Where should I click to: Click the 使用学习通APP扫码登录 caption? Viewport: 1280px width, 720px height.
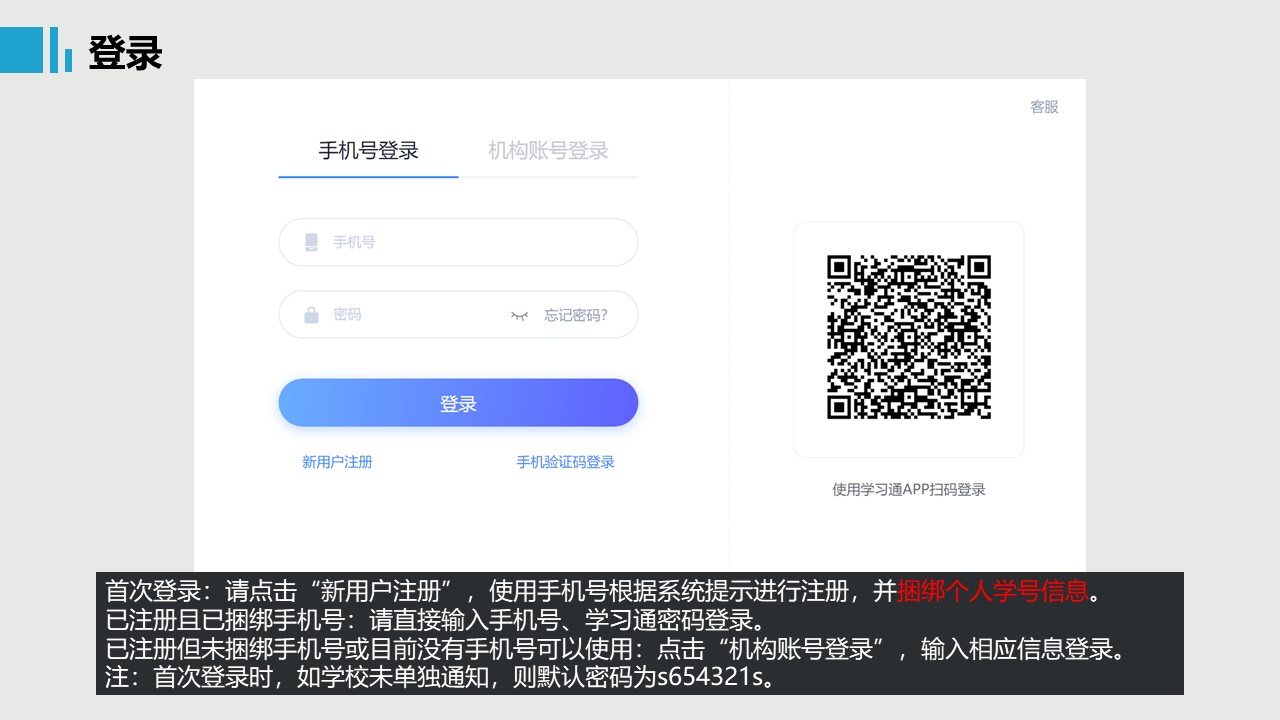909,489
